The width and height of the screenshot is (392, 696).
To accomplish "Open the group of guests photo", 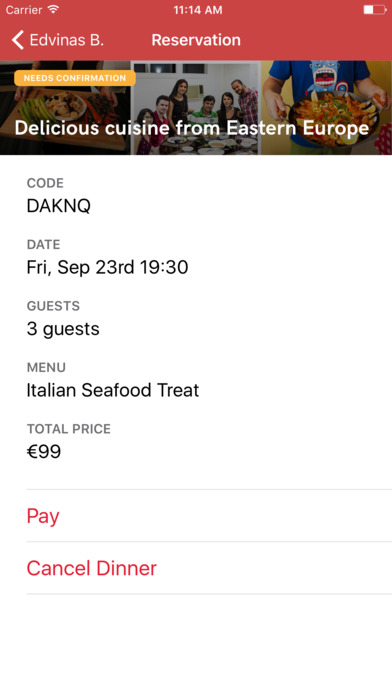I will coord(196,108).
